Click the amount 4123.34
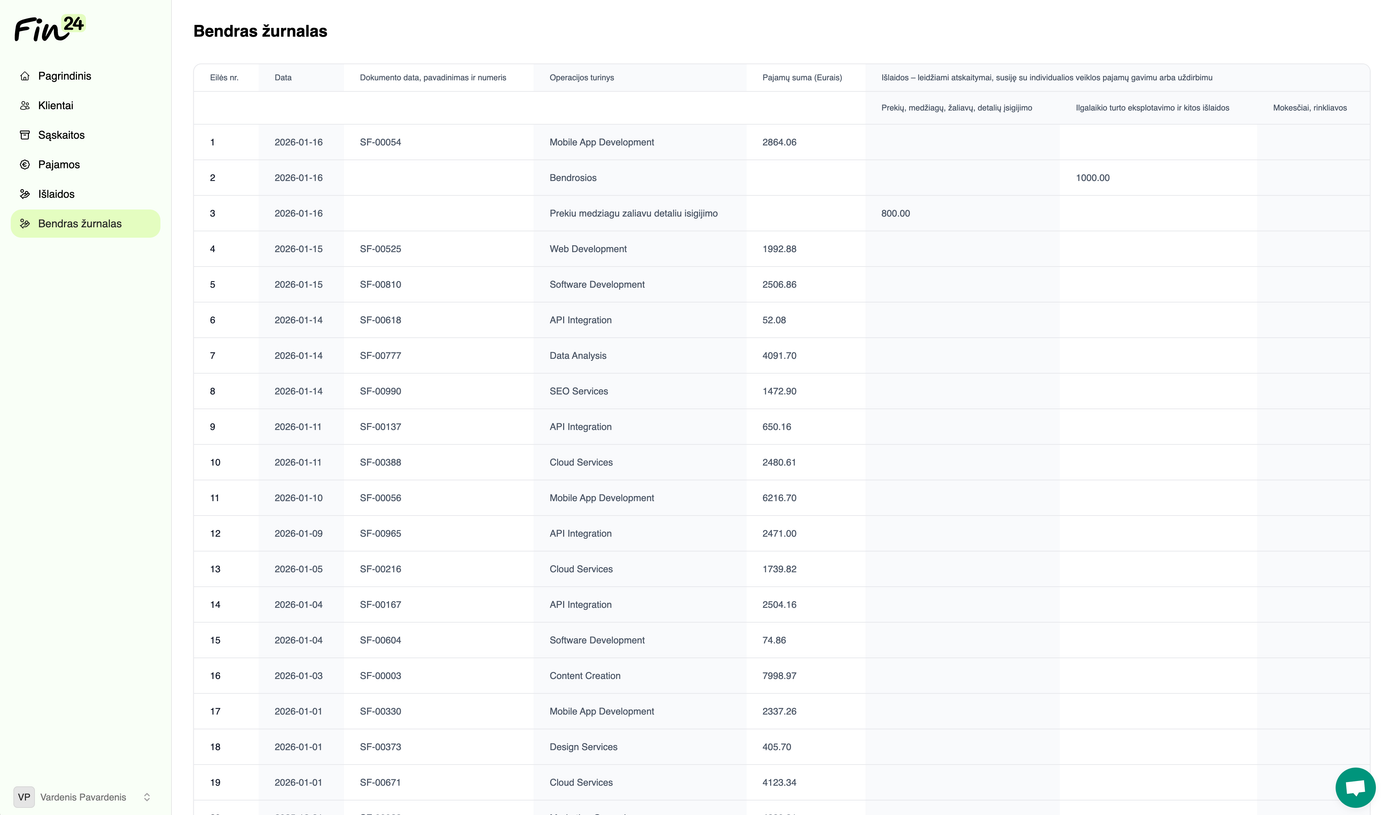The height and width of the screenshot is (815, 1392). click(x=779, y=782)
